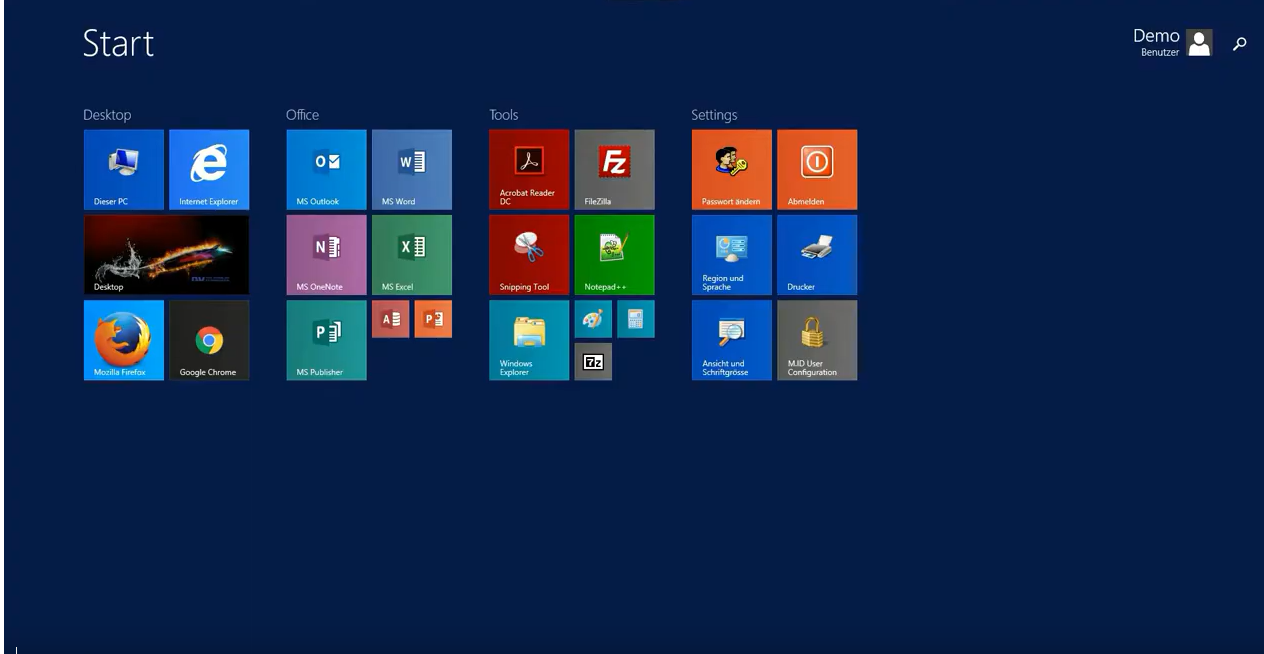Open MS Word tile
The width and height of the screenshot is (1264, 654).
pyautogui.click(x=411, y=169)
